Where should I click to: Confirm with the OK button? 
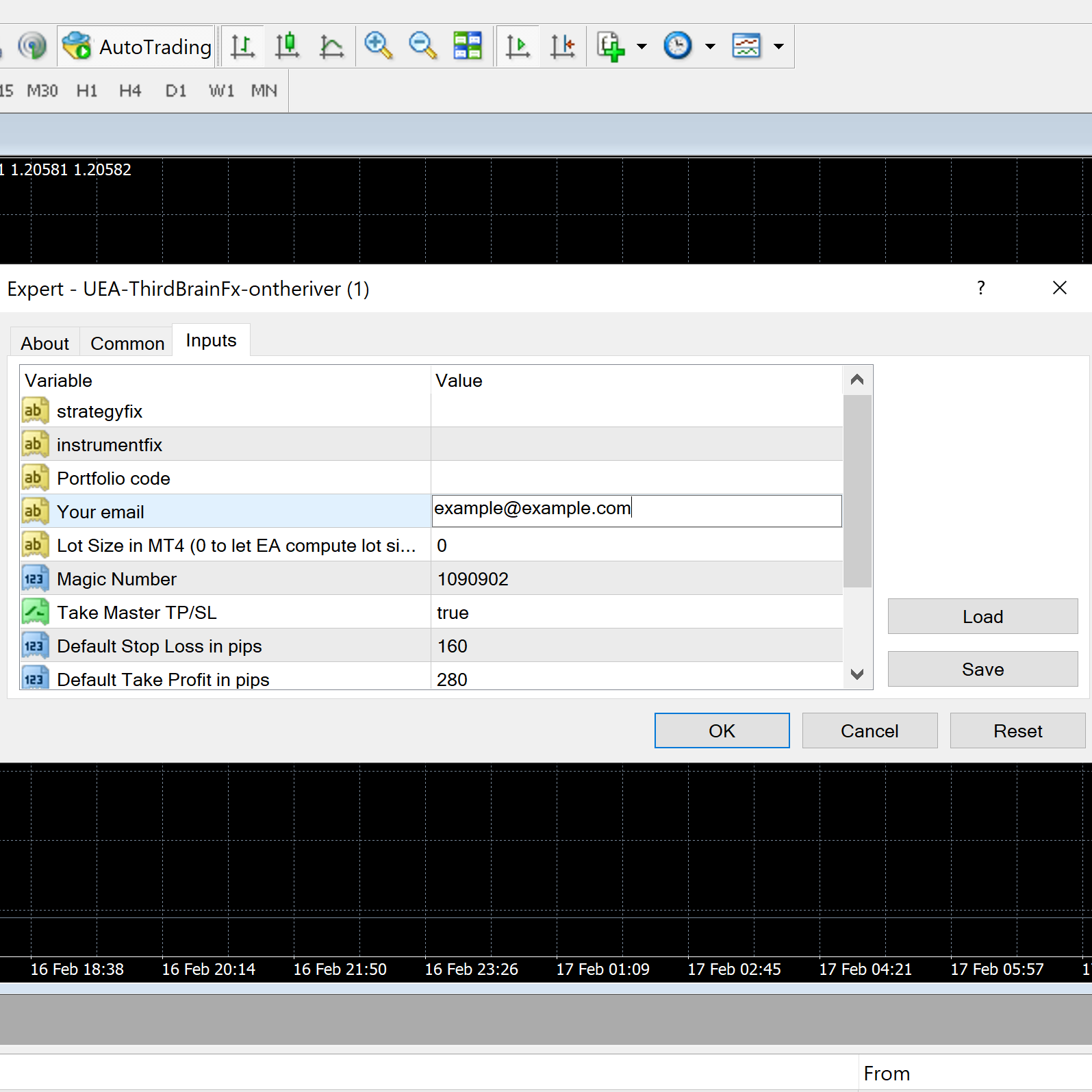tap(722, 731)
